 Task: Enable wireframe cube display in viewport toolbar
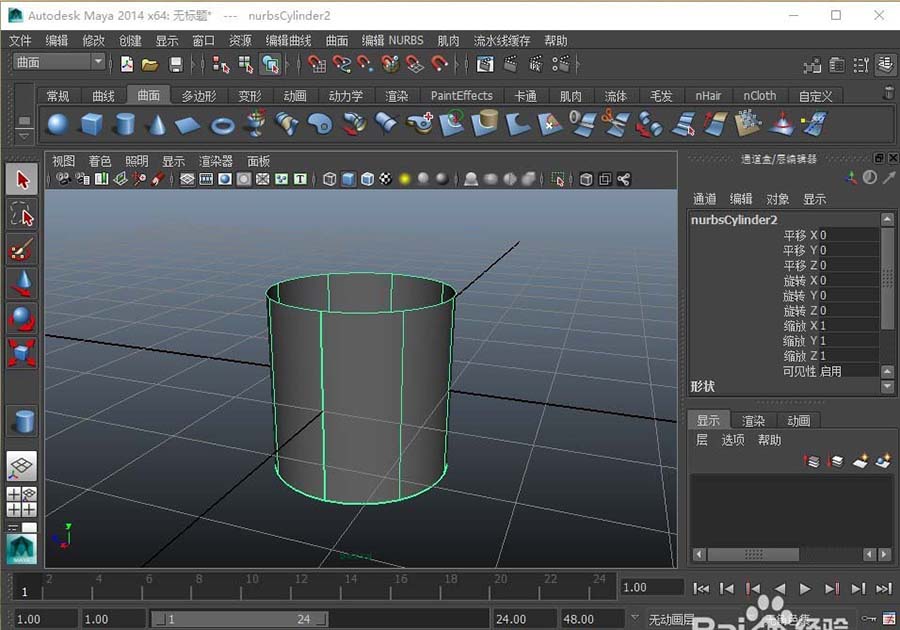tap(329, 179)
